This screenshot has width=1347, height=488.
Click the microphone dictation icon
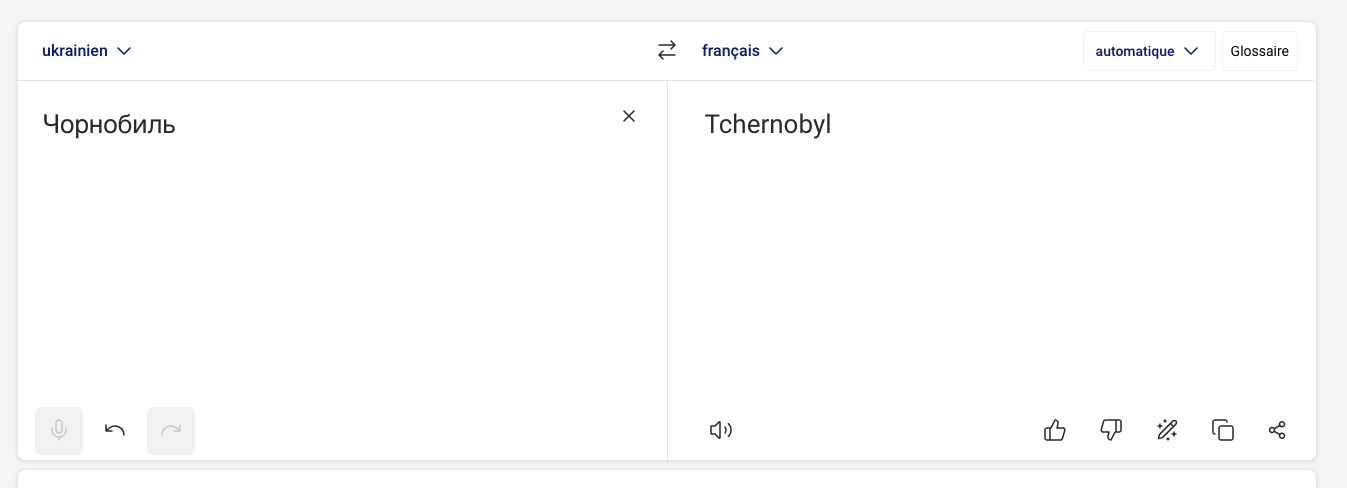[59, 431]
